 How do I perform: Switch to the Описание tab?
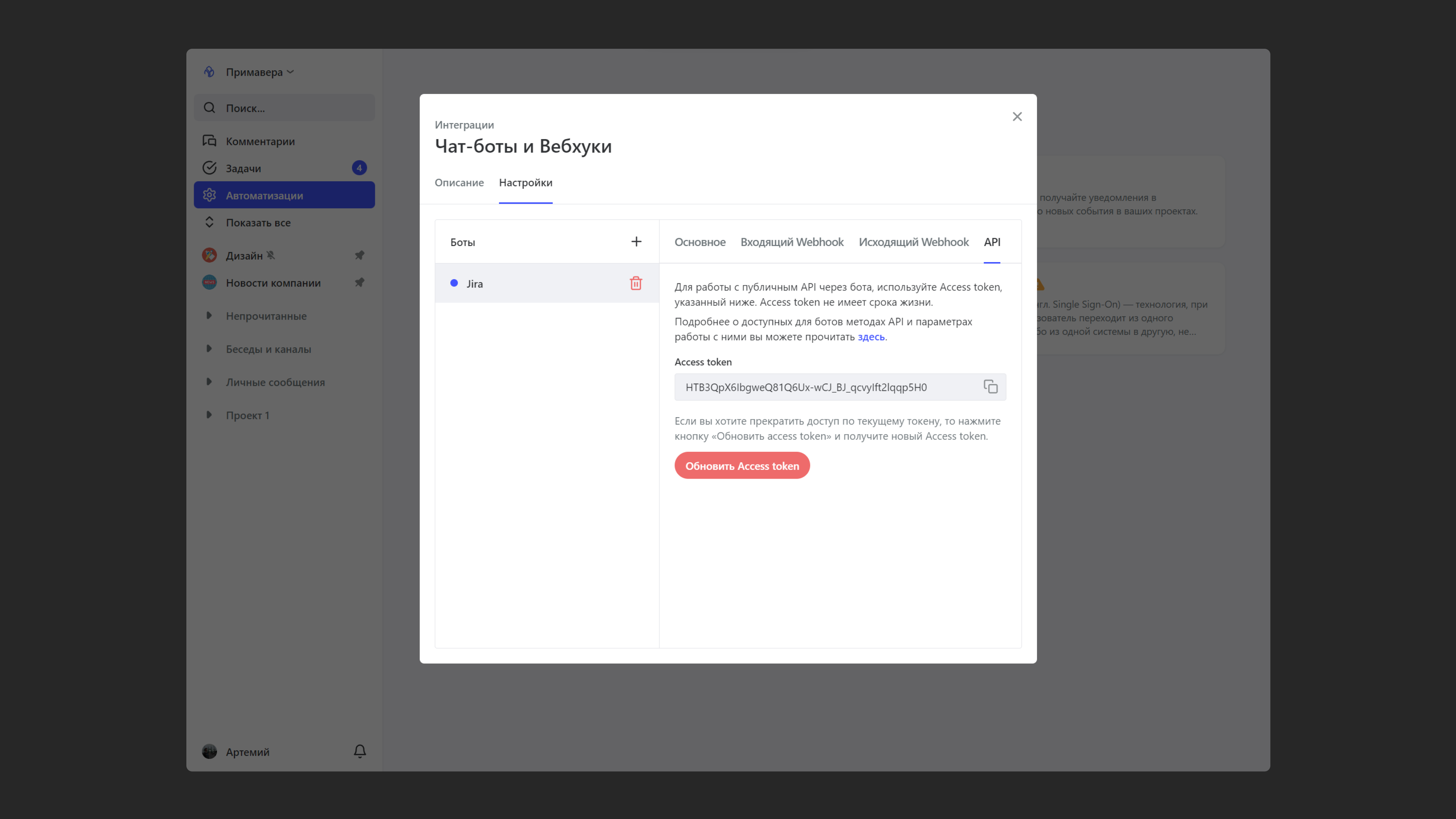pos(459,183)
